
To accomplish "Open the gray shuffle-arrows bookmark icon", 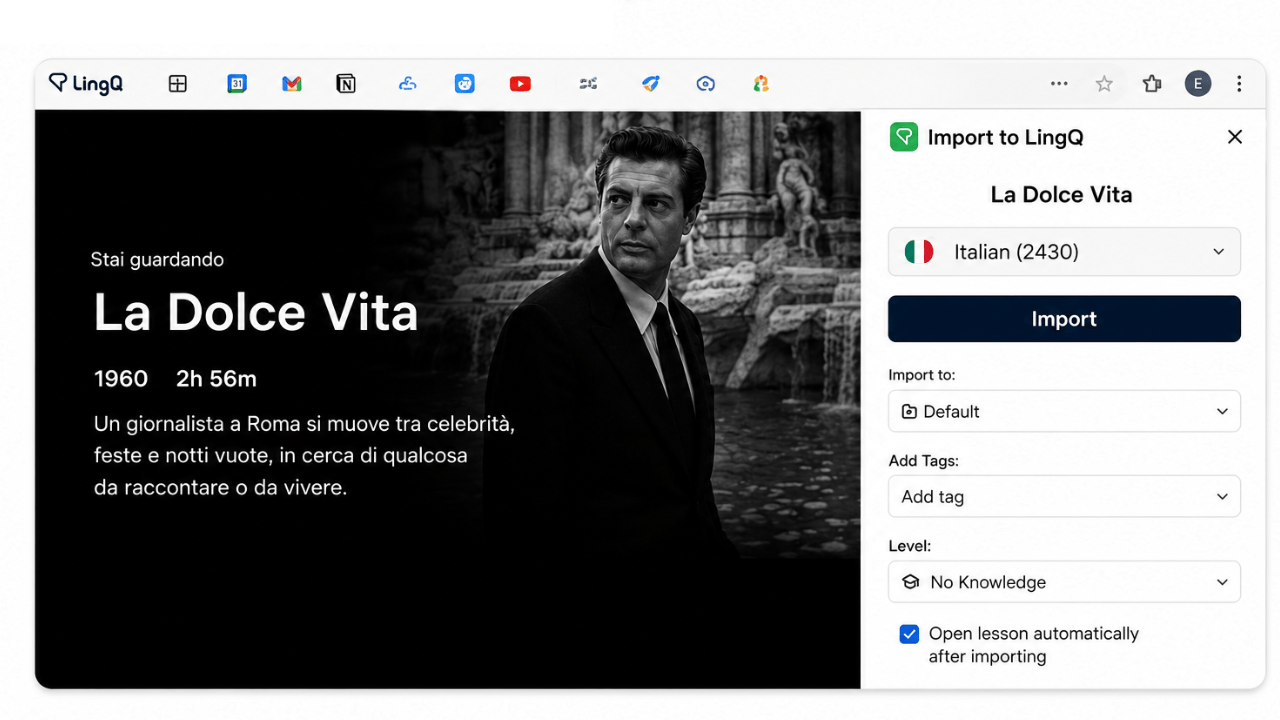I will point(588,84).
